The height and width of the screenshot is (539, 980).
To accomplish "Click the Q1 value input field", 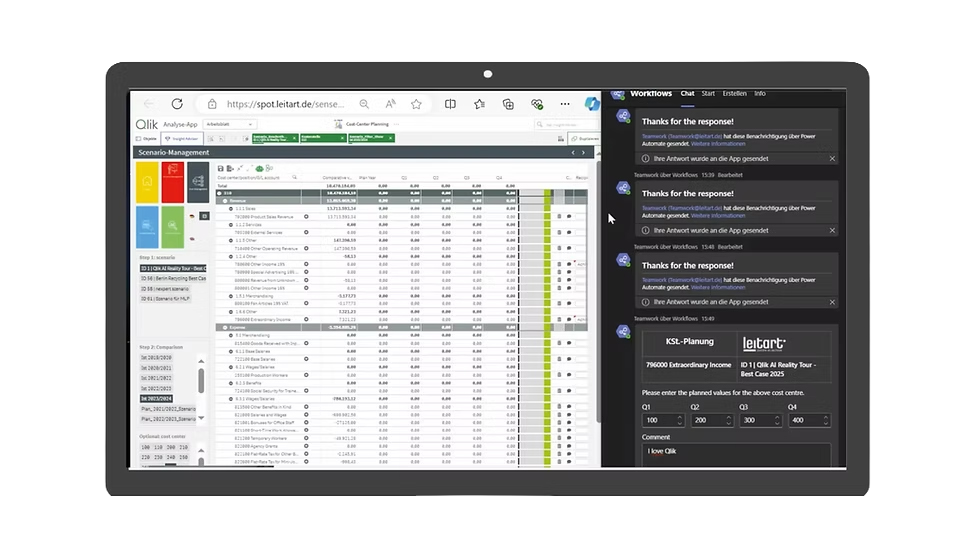I will coord(657,420).
